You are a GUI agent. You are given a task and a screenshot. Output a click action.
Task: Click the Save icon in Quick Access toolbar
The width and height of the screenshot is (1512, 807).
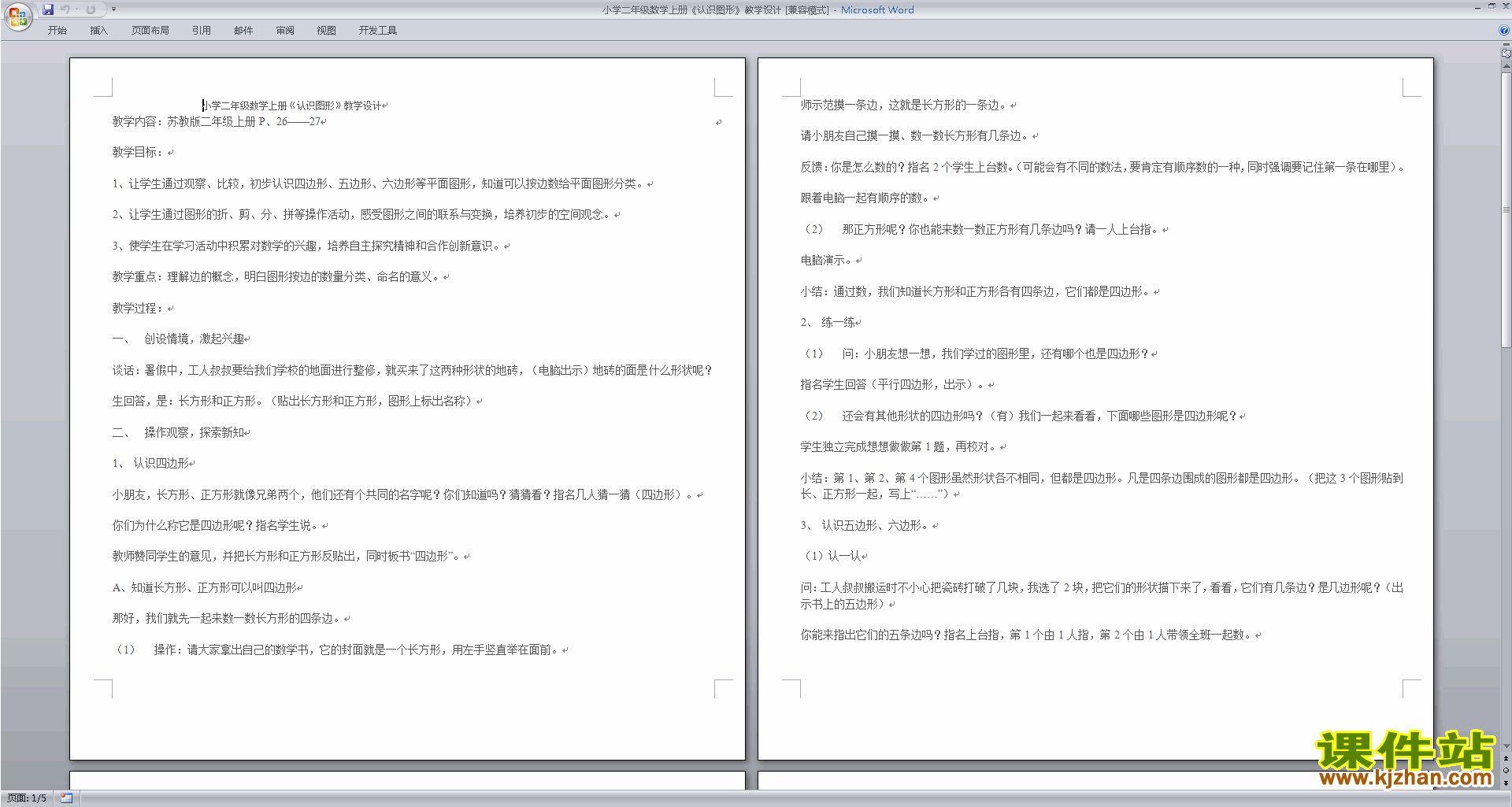(48, 9)
